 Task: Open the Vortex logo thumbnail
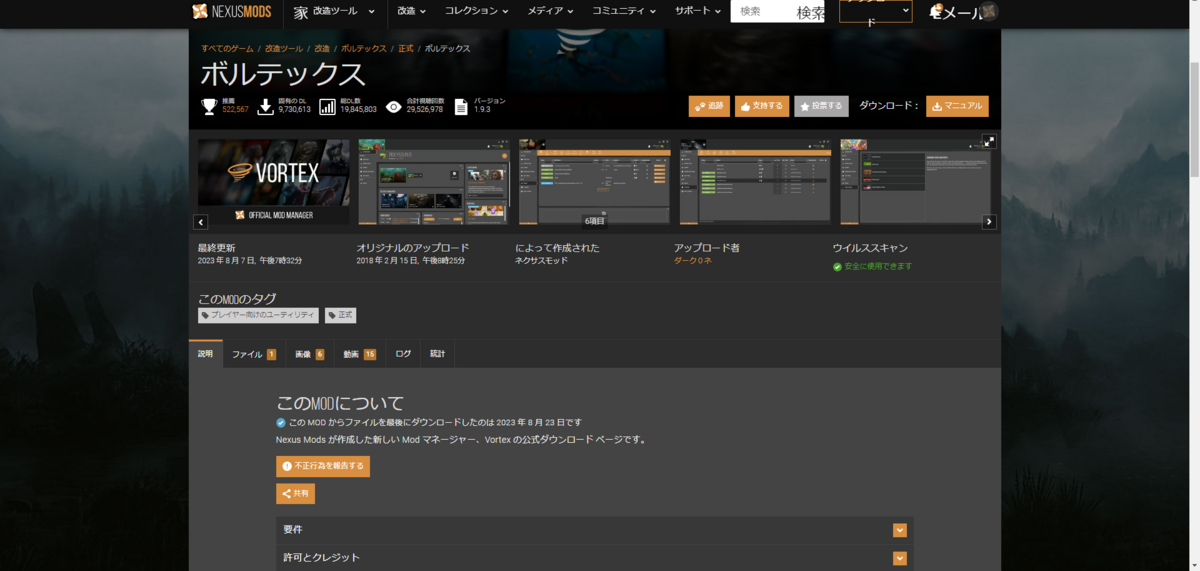[274, 181]
